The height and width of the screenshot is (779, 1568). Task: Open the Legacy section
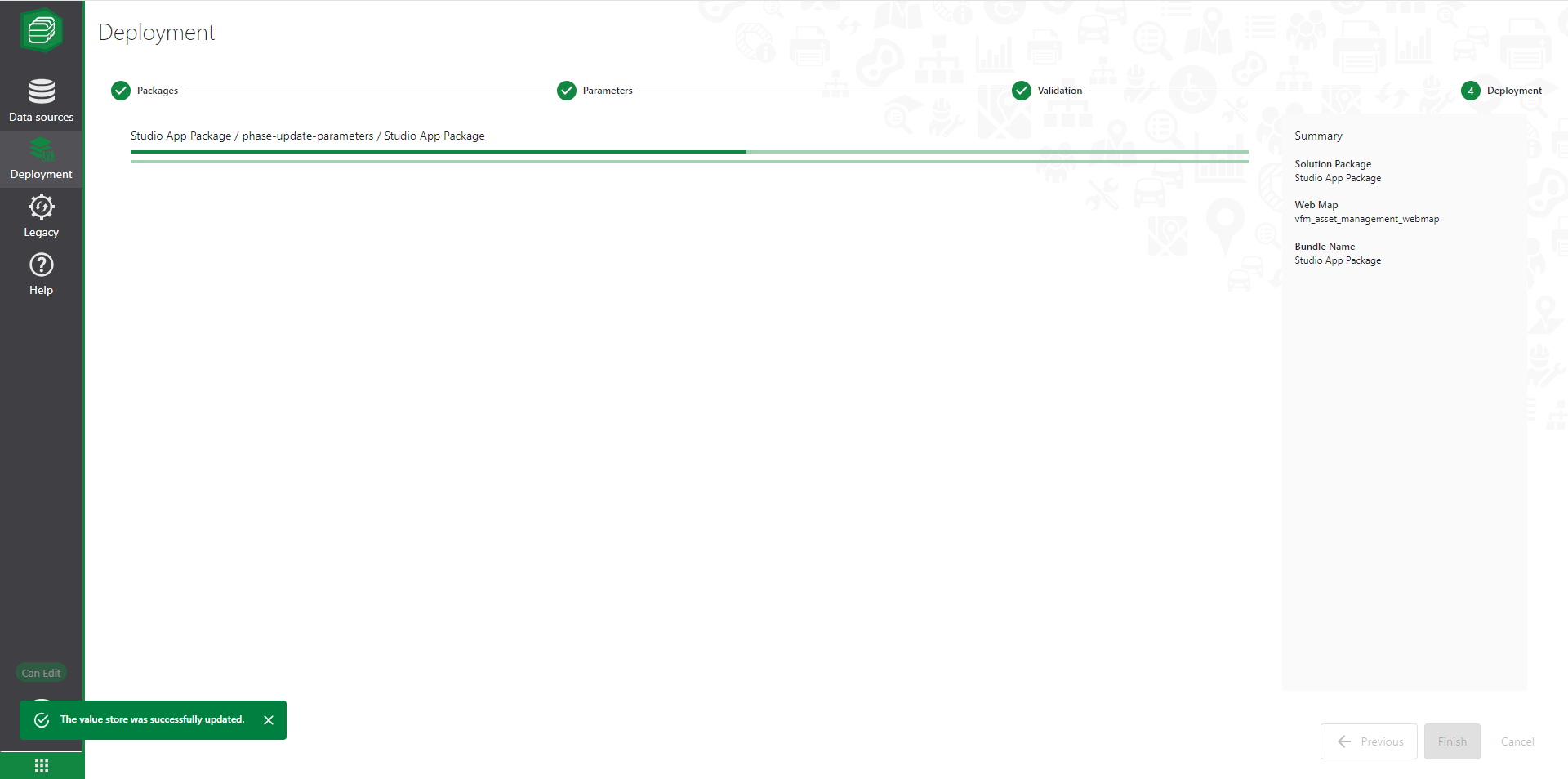coord(41,216)
